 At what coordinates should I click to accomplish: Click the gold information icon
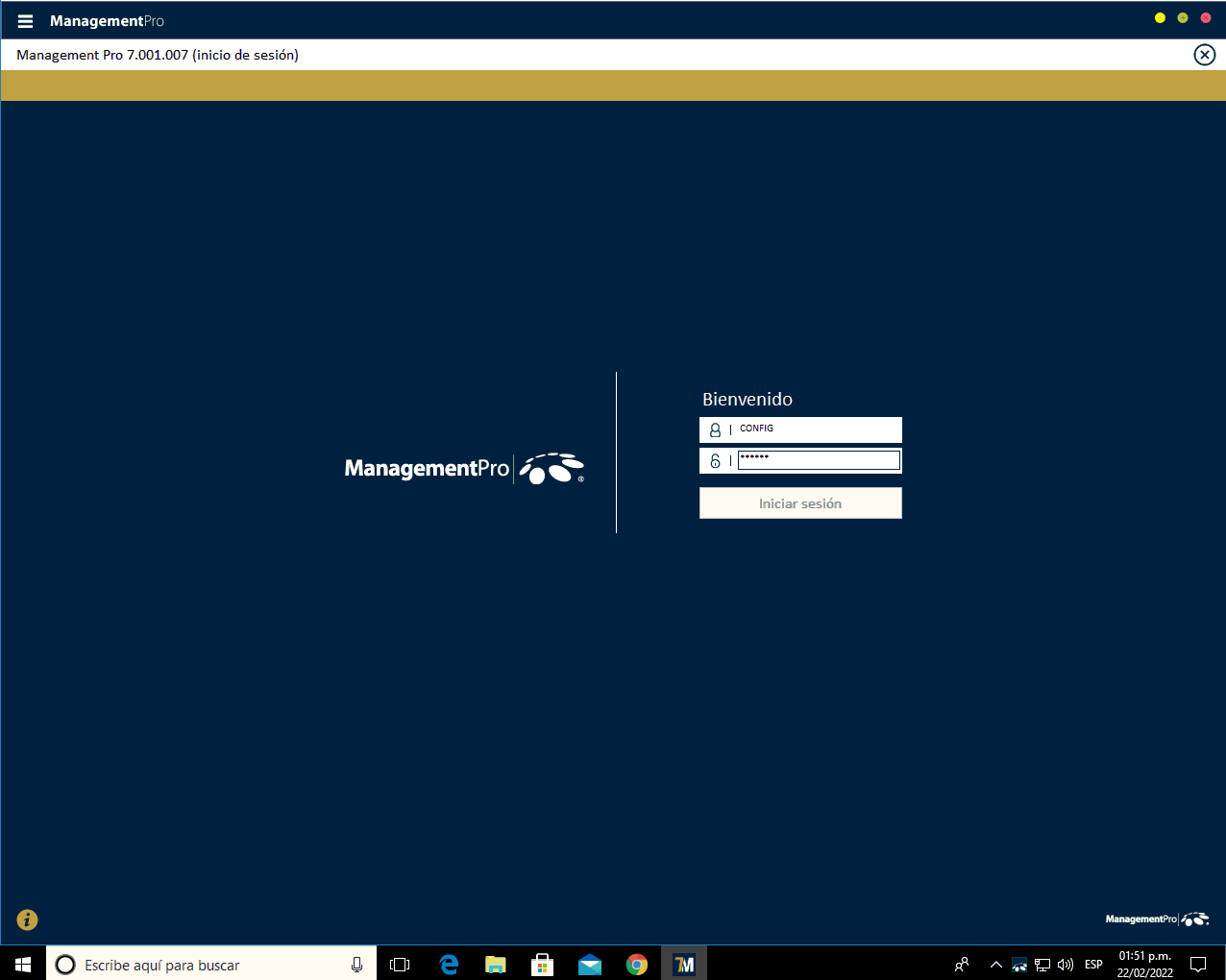click(x=28, y=919)
